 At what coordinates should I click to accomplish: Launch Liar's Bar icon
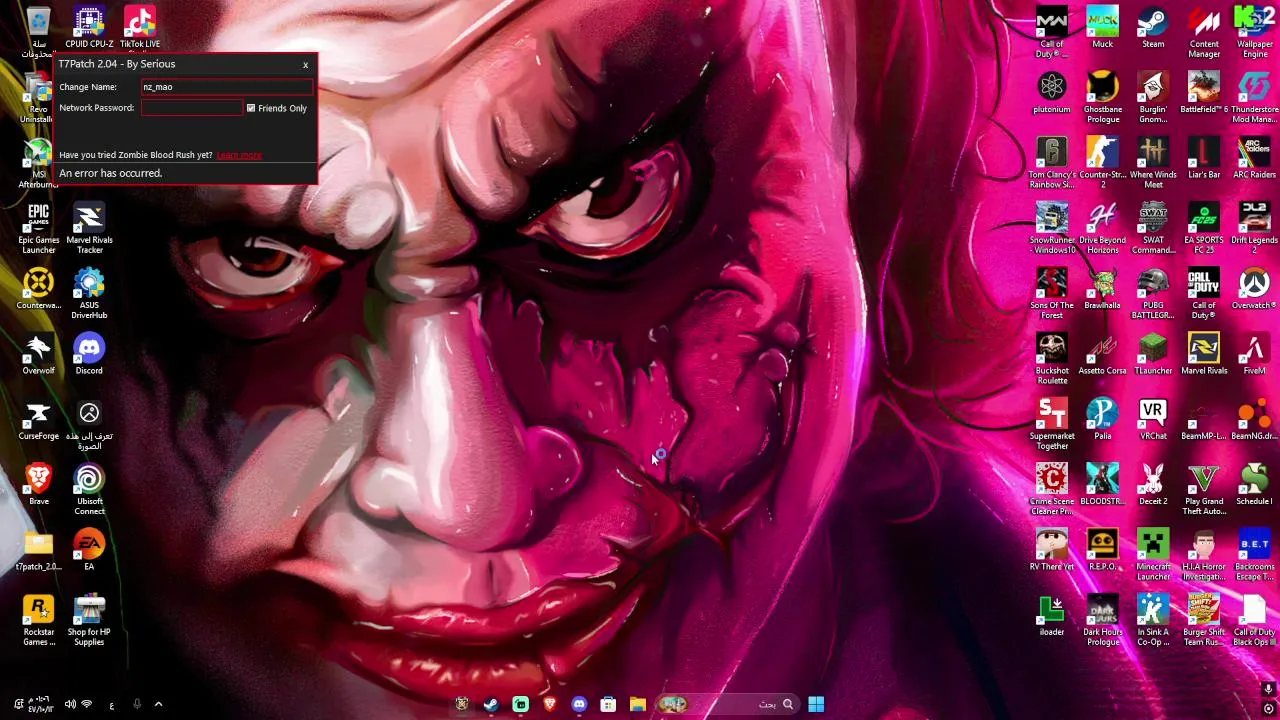[1204, 158]
